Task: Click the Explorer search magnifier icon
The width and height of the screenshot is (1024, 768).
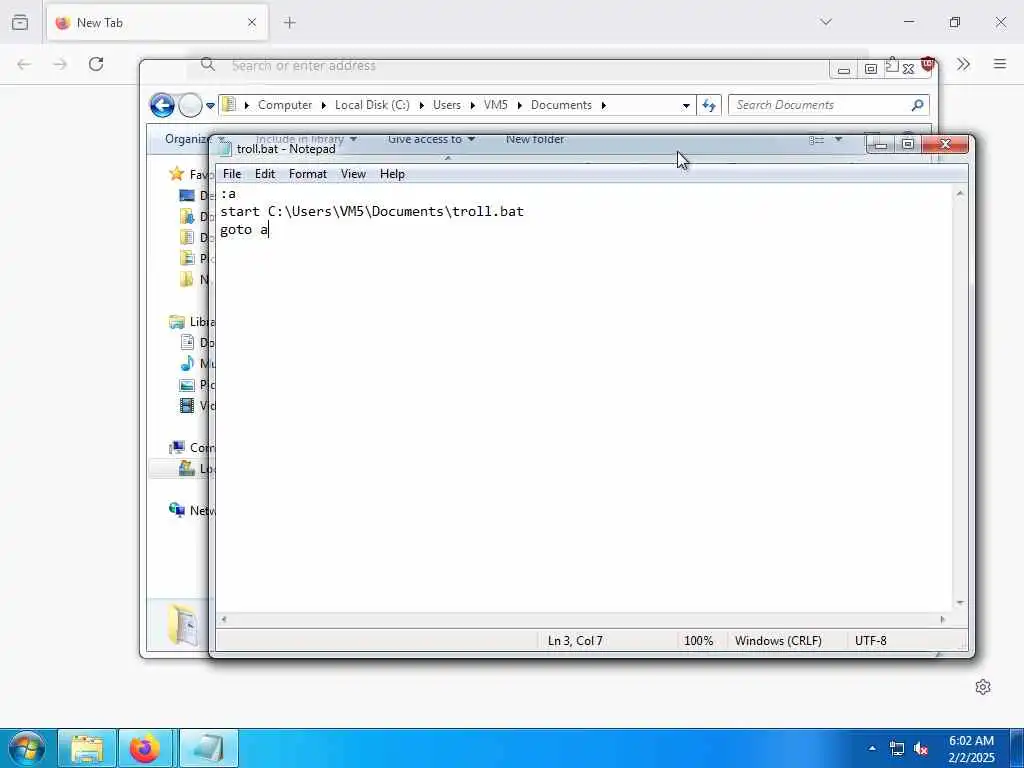Action: (x=918, y=105)
